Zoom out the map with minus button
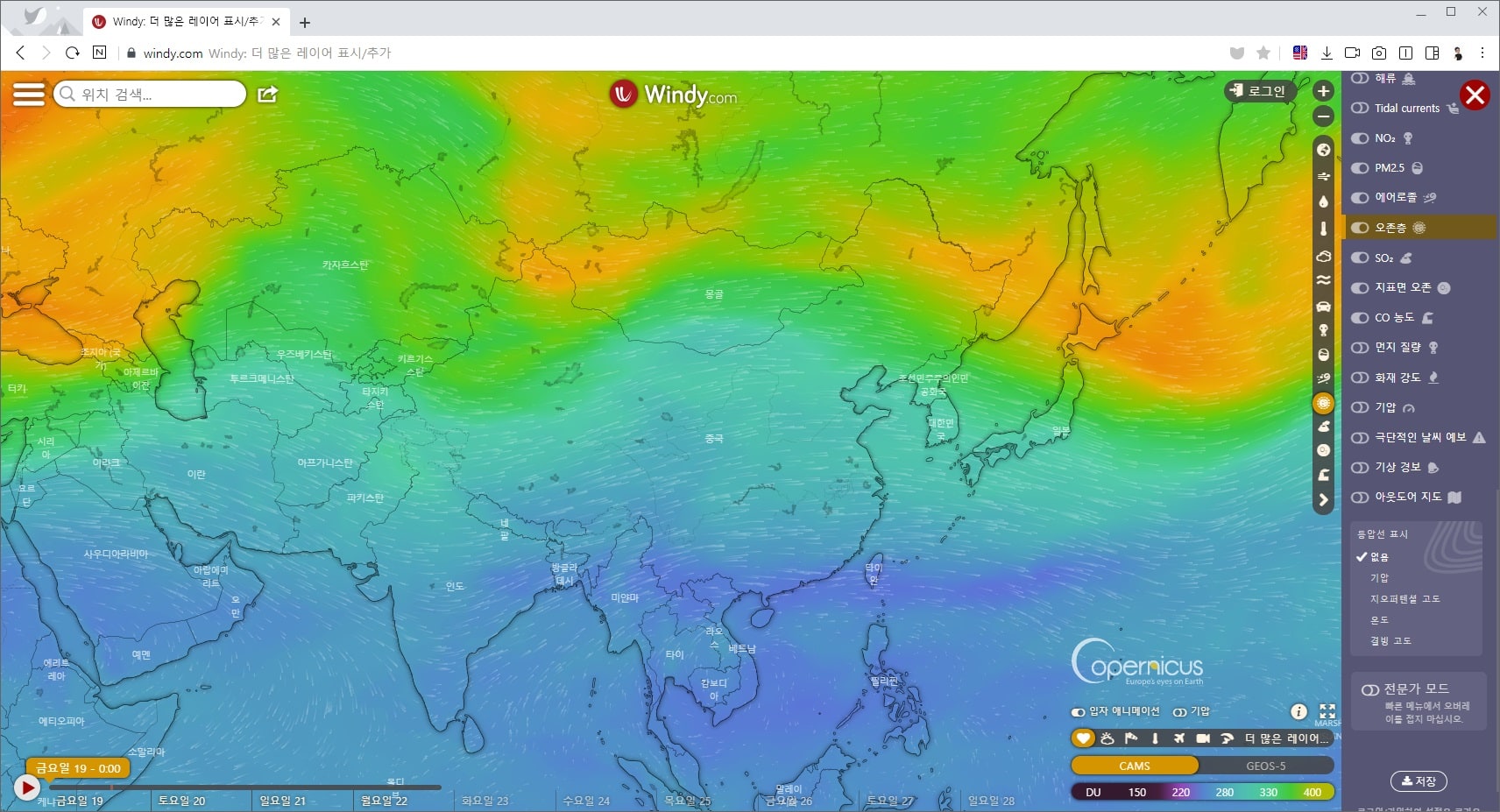The height and width of the screenshot is (812, 1500). coord(1323,117)
